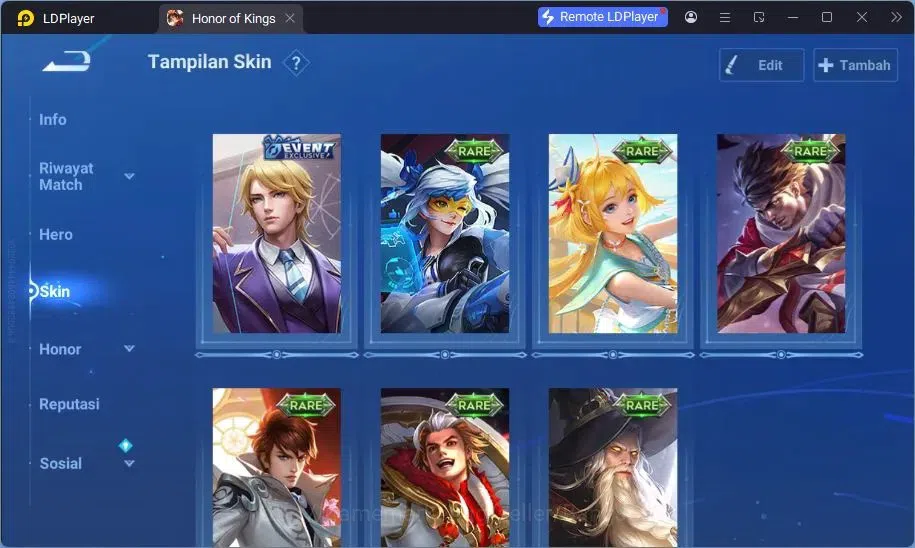Expand the LDPlayer side toolbar double-arrow
Screen dimensions: 915x548
(x=896, y=17)
